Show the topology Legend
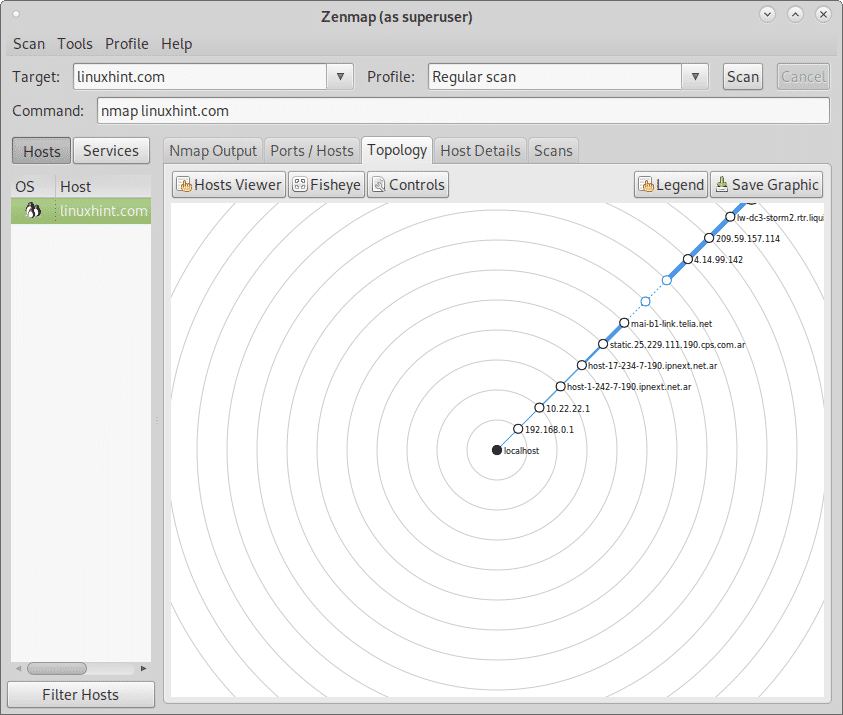Image resolution: width=843 pixels, height=715 pixels. pos(670,185)
